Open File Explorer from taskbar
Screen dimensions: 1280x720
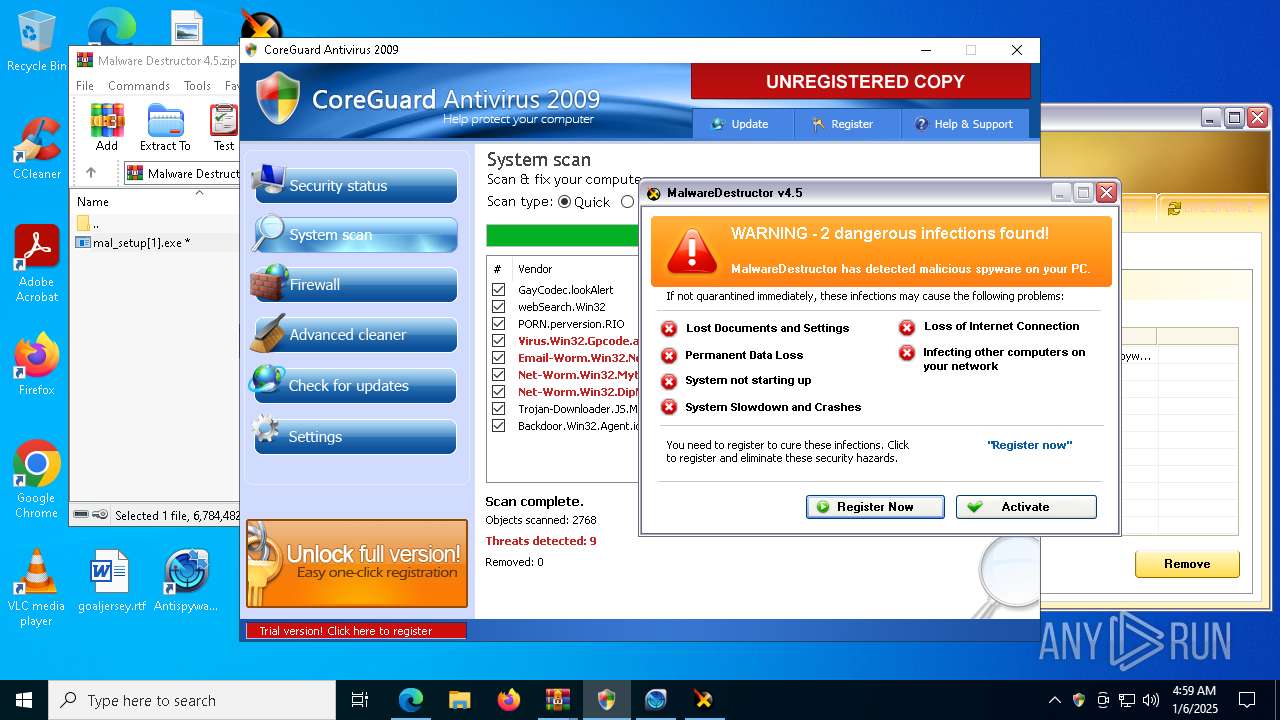(459, 700)
